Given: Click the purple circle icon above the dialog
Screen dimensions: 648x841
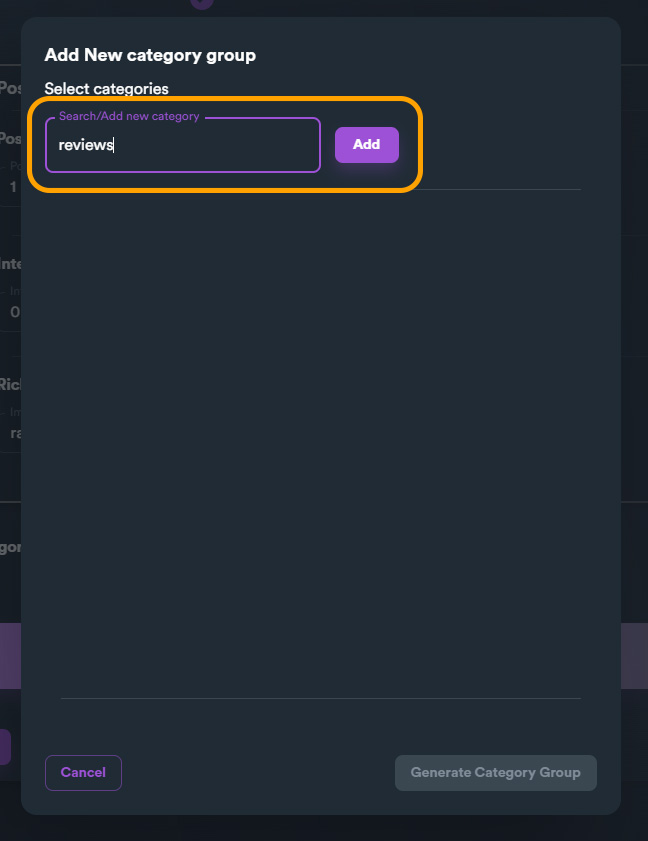Looking at the screenshot, I should (x=202, y=3).
